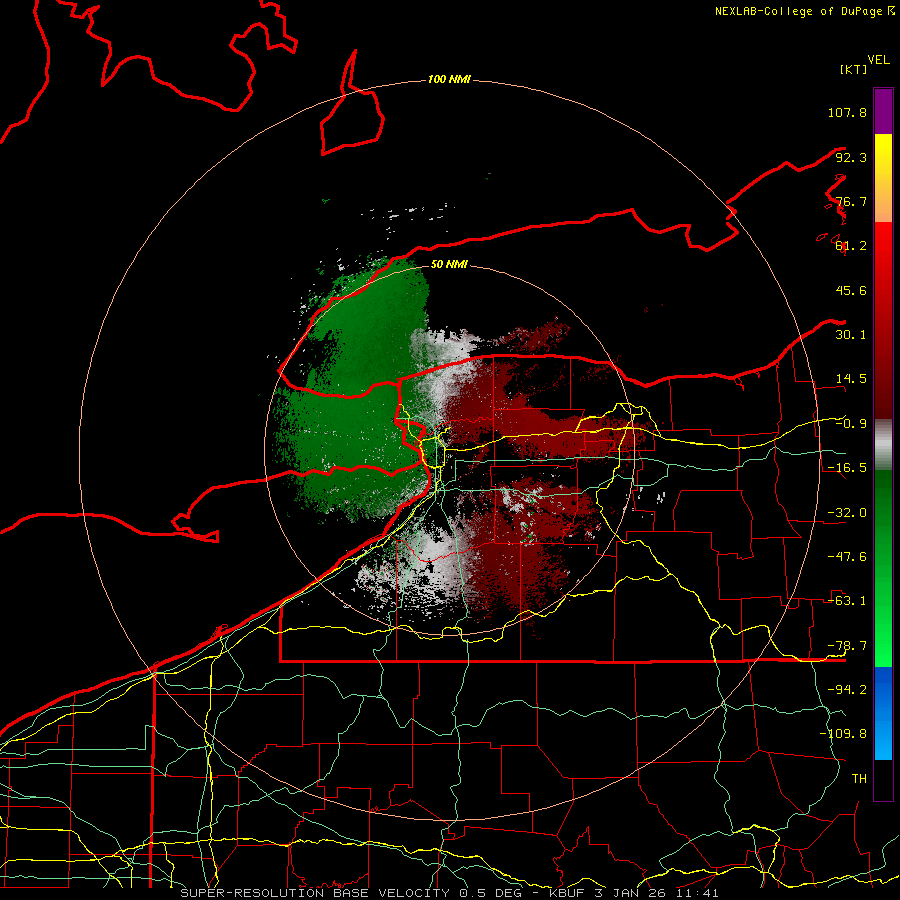Click the -63.1 legend value

pyautogui.click(x=847, y=601)
